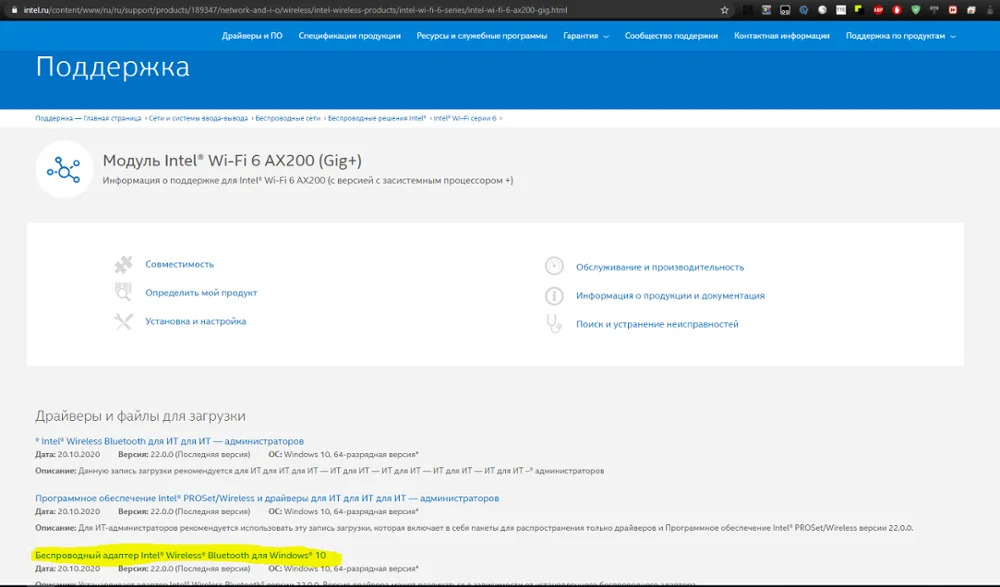The width and height of the screenshot is (1000, 587).
Task: Open the Драйверы и ПО menu item
Action: click(x=252, y=36)
